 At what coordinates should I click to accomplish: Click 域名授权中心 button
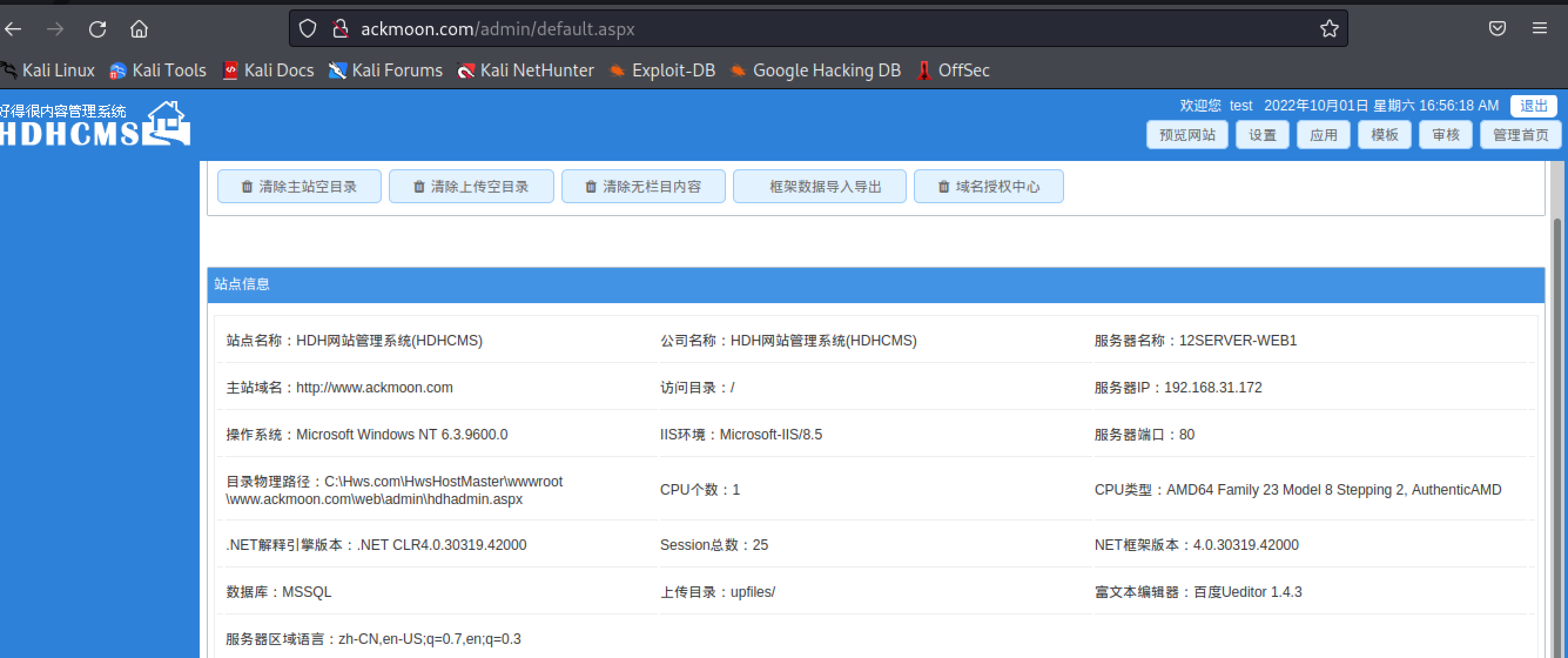[x=988, y=186]
